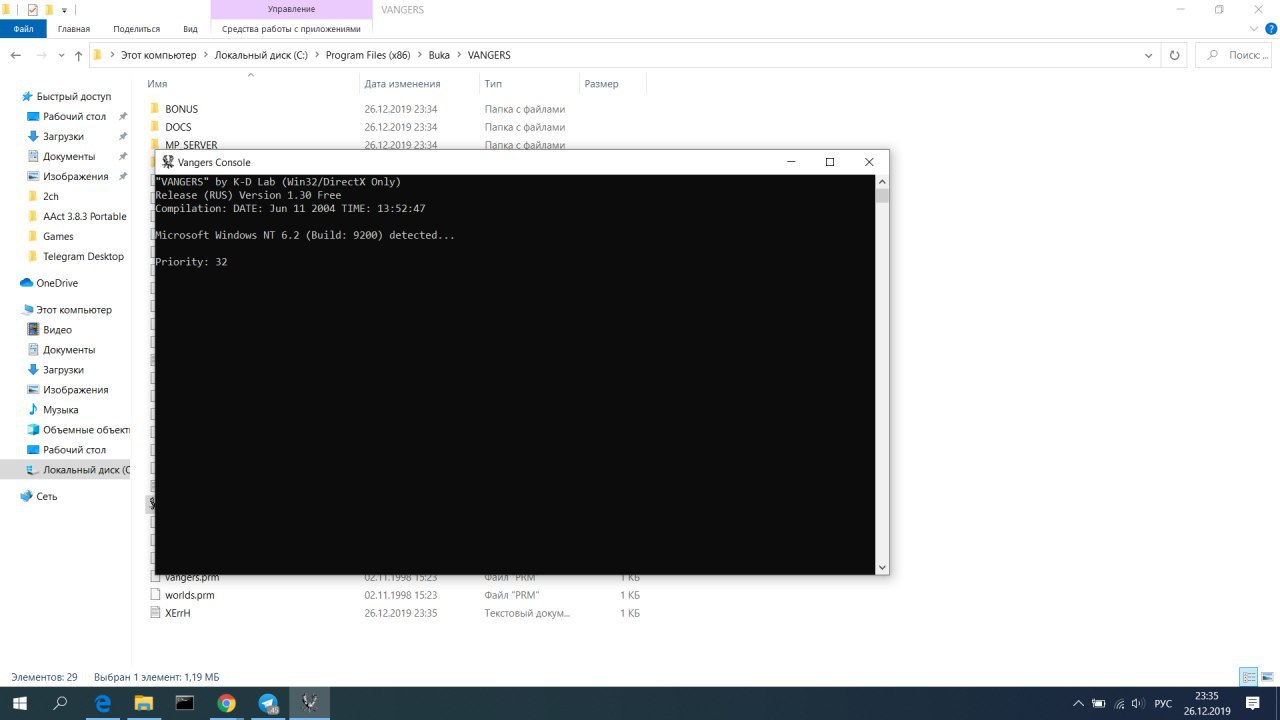The width and height of the screenshot is (1280, 720).
Task: Open OneDrive in navigation pane
Action: (x=56, y=283)
